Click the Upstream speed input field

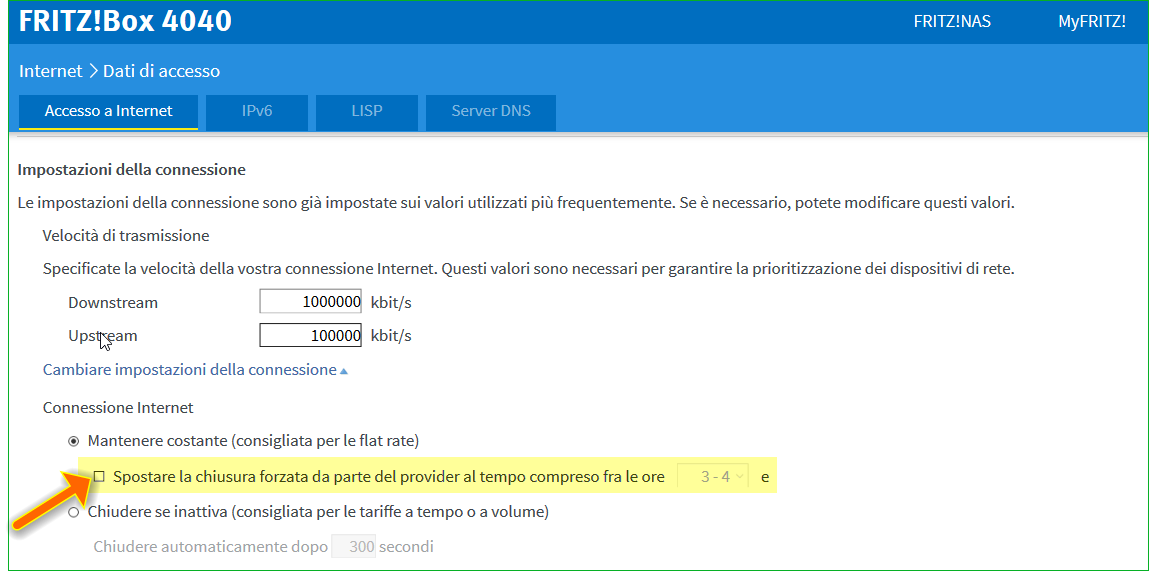(x=311, y=336)
